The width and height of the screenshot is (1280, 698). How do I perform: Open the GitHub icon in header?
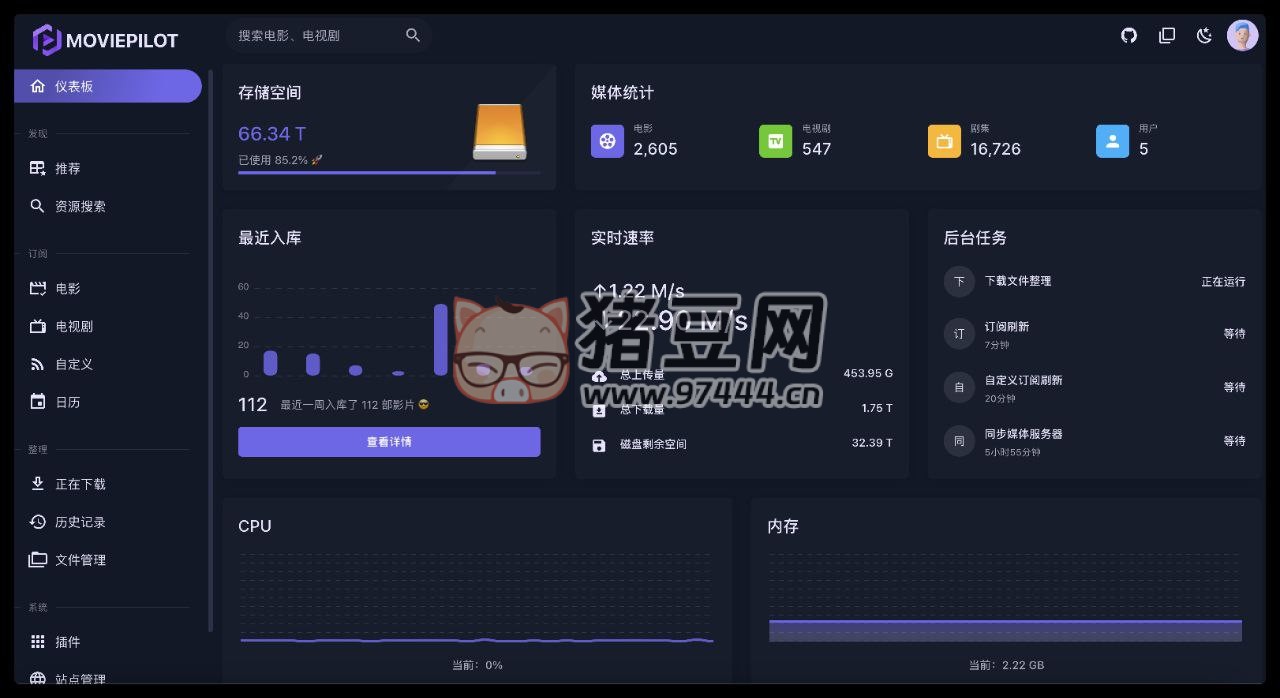coord(1129,36)
